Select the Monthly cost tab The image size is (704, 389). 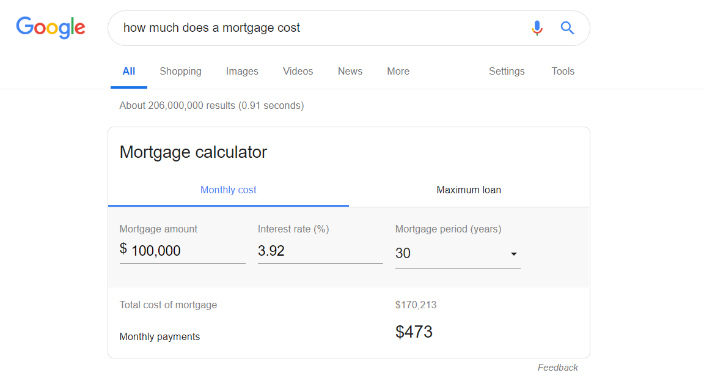click(x=228, y=190)
